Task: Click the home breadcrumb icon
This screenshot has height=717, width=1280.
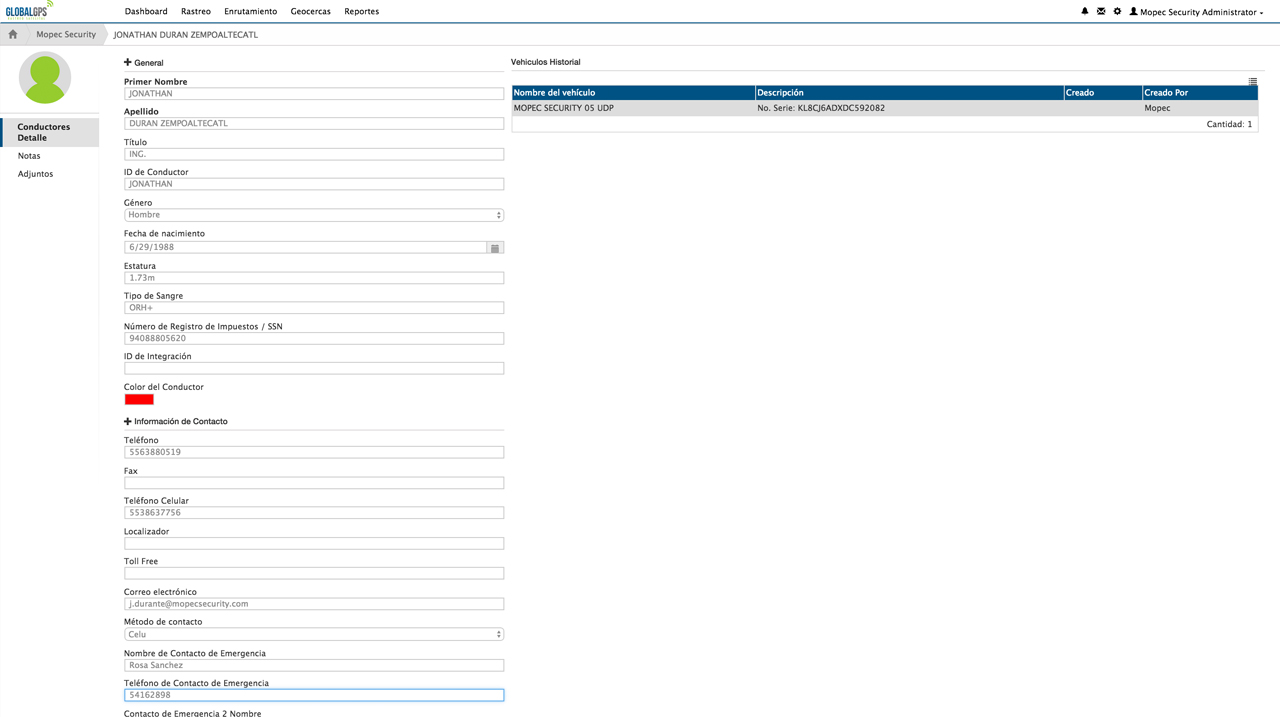Action: [x=13, y=34]
